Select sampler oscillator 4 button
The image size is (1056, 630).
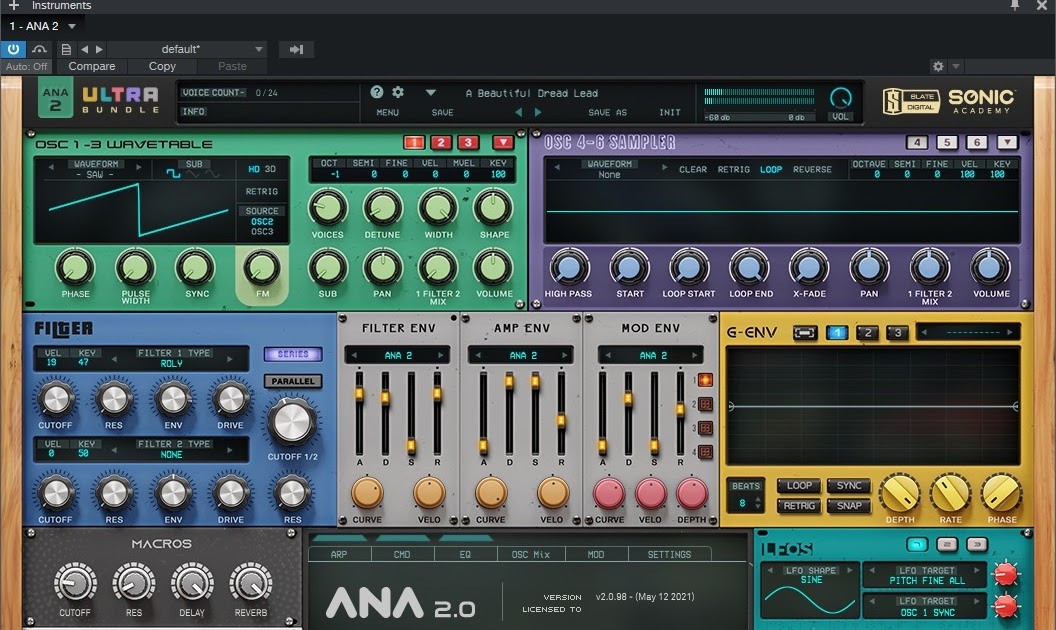(x=917, y=142)
